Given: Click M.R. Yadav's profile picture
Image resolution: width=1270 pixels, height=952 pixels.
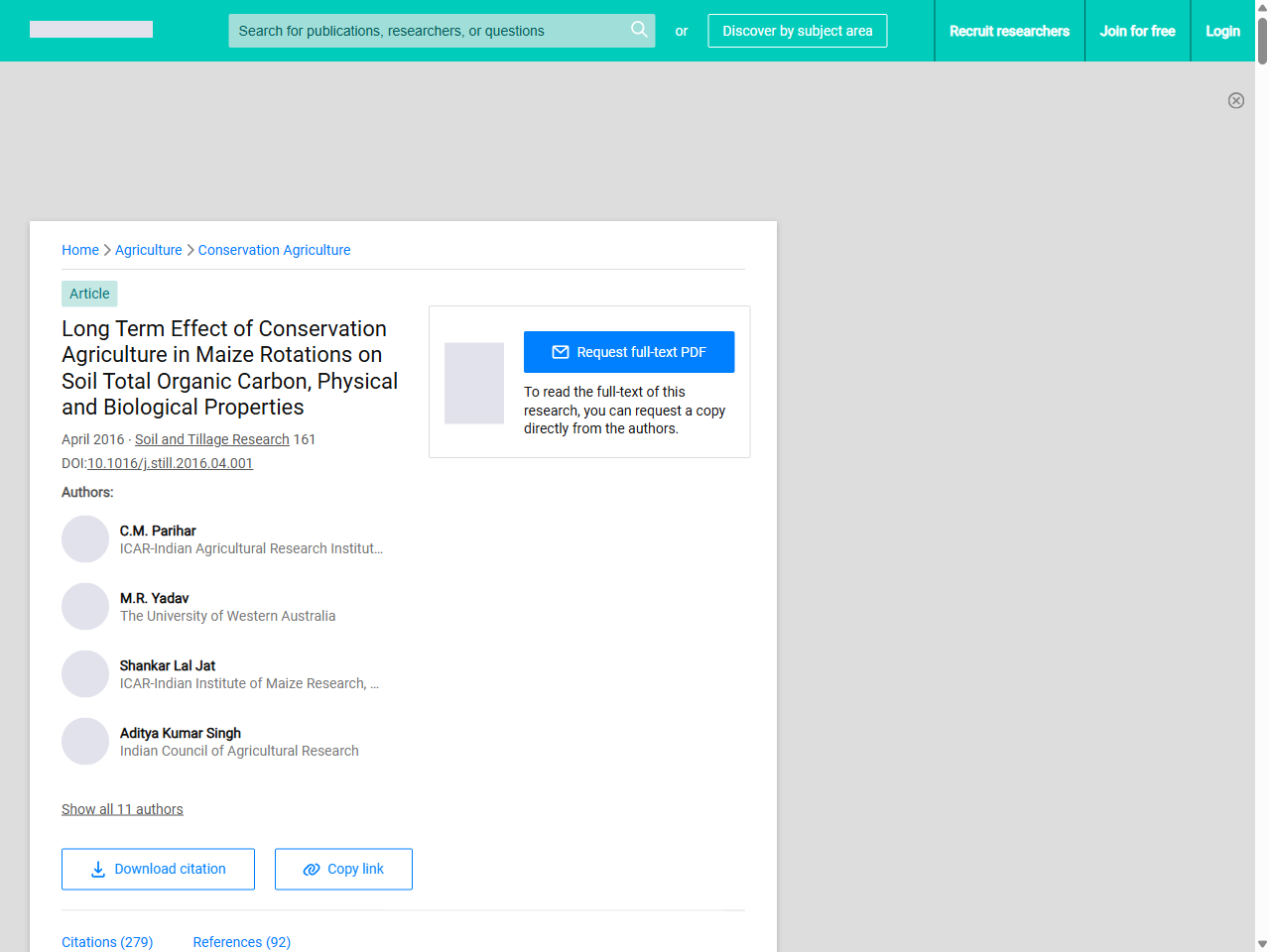Looking at the screenshot, I should (x=85, y=606).
